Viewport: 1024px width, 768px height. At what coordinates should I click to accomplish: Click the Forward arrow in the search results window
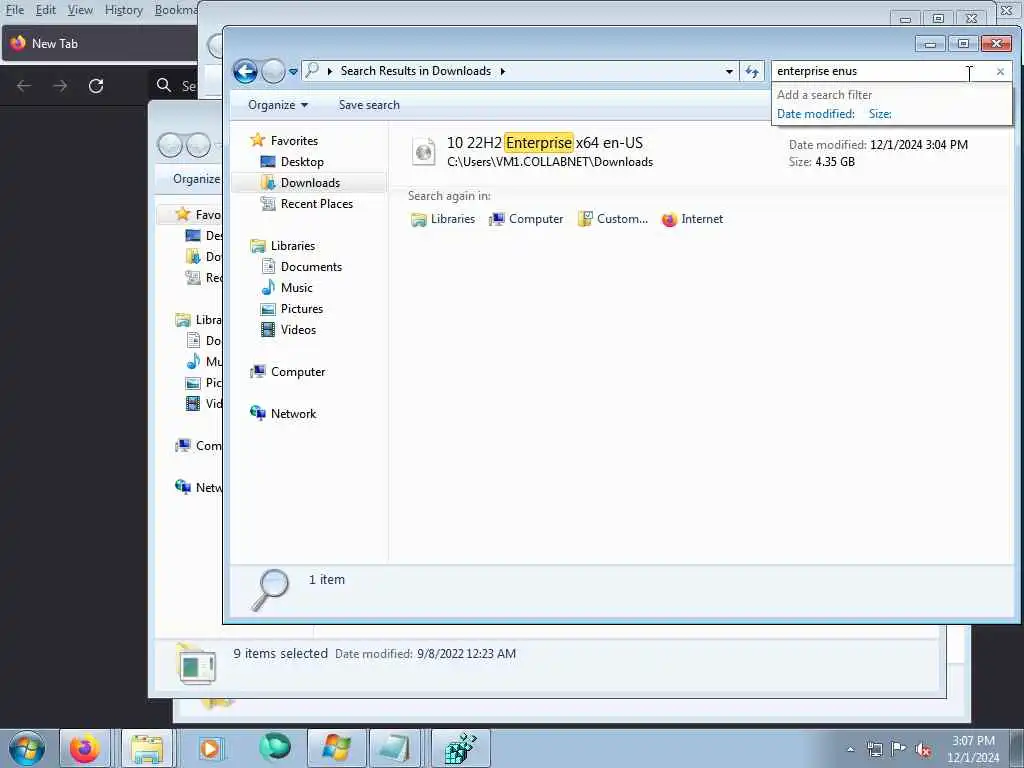coord(273,71)
